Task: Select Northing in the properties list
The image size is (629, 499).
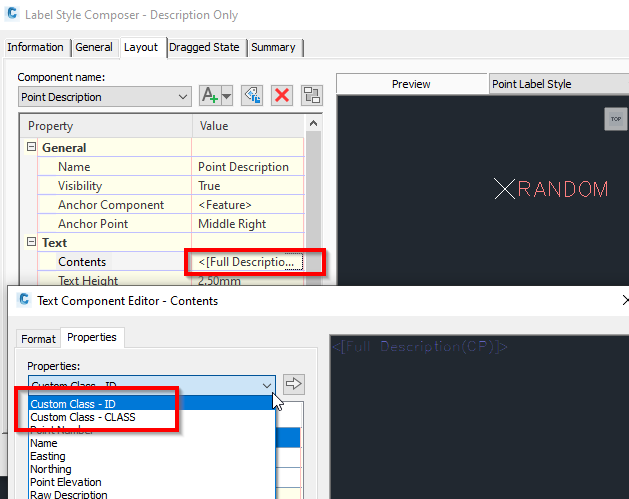Action: (152, 469)
